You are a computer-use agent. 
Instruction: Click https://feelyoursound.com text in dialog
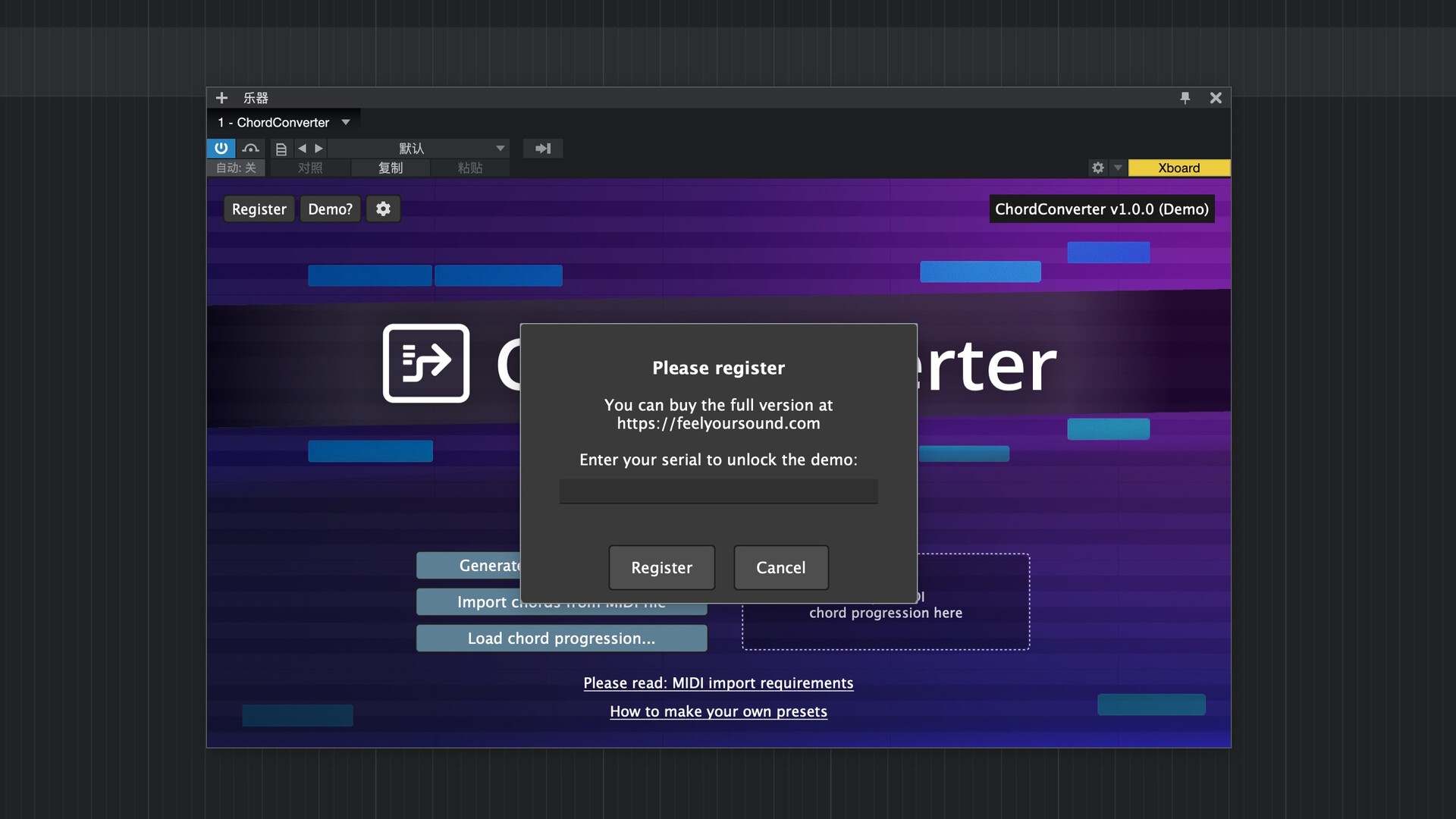pos(718,423)
